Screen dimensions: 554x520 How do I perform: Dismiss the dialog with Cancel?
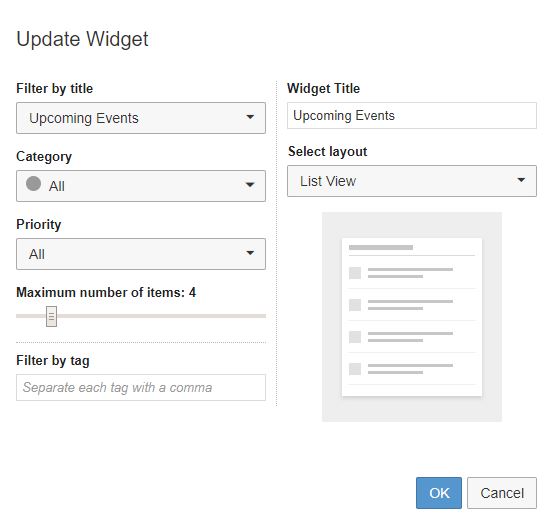pyautogui.click(x=502, y=493)
